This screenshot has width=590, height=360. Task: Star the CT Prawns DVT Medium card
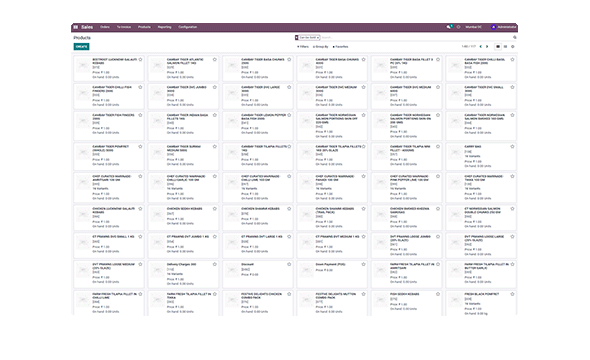click(x=363, y=237)
